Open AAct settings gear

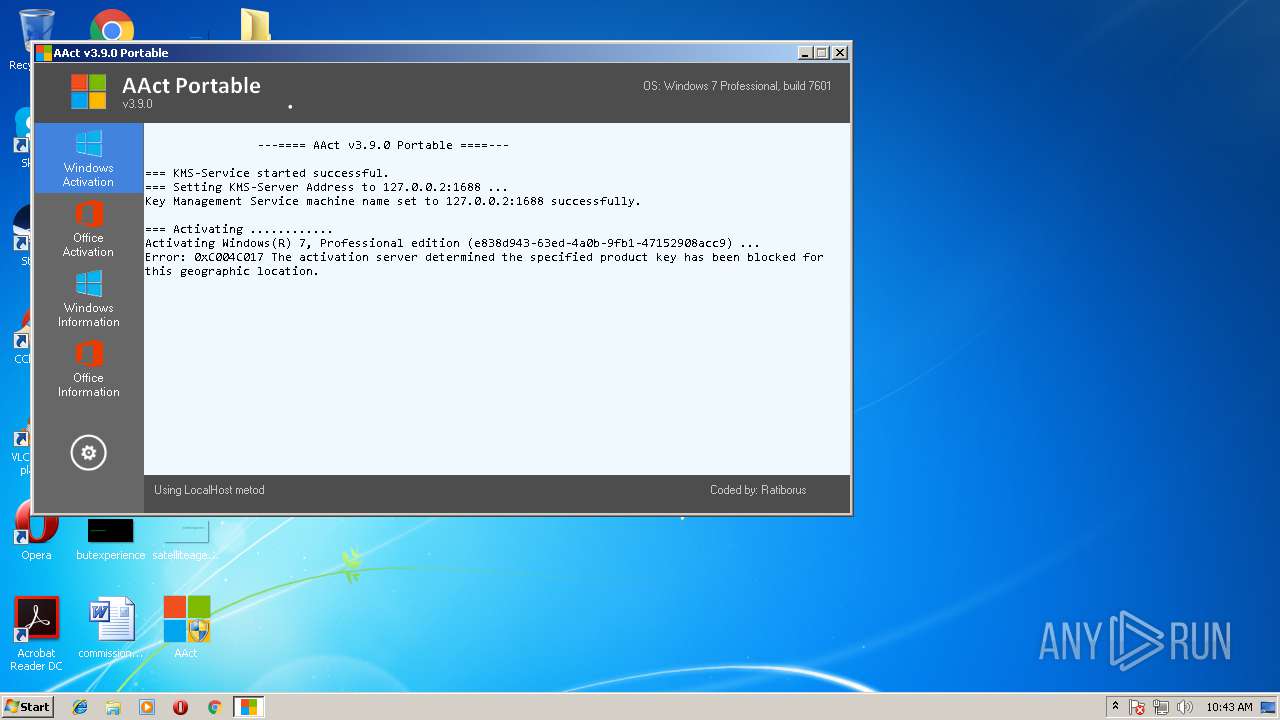[x=88, y=453]
